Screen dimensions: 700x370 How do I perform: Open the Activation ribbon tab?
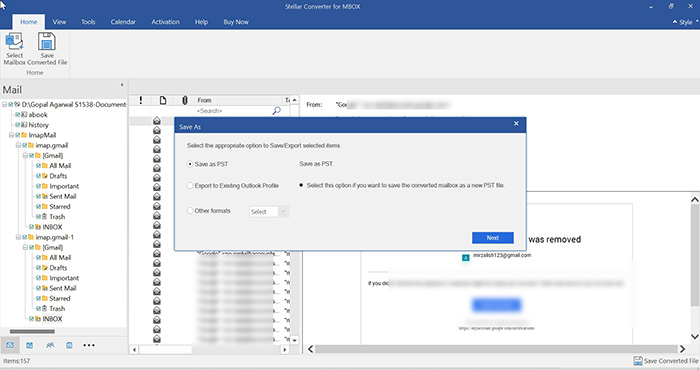(x=165, y=22)
